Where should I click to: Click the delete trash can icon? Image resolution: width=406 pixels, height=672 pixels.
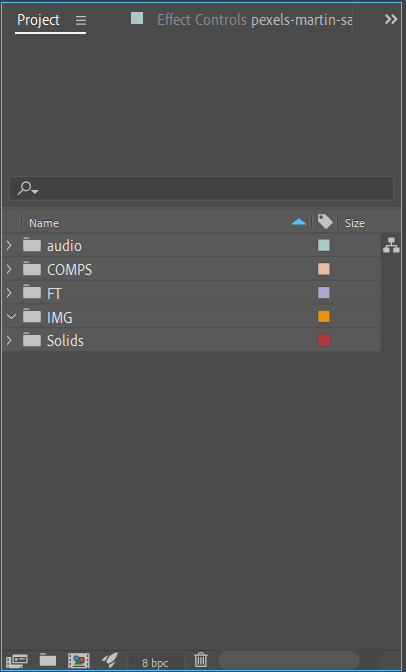click(x=201, y=660)
